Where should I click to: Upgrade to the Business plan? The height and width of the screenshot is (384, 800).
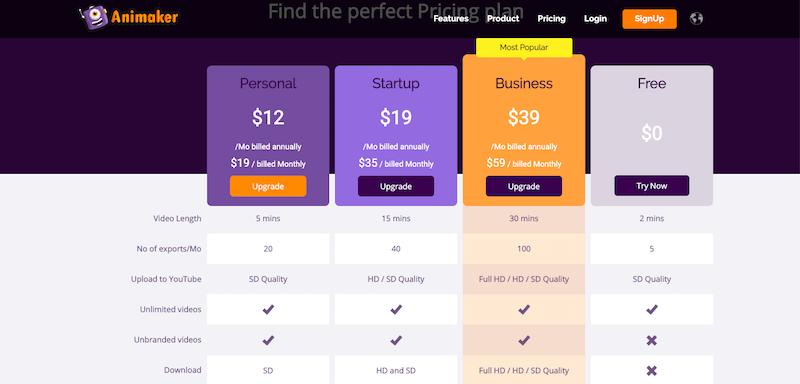click(524, 186)
